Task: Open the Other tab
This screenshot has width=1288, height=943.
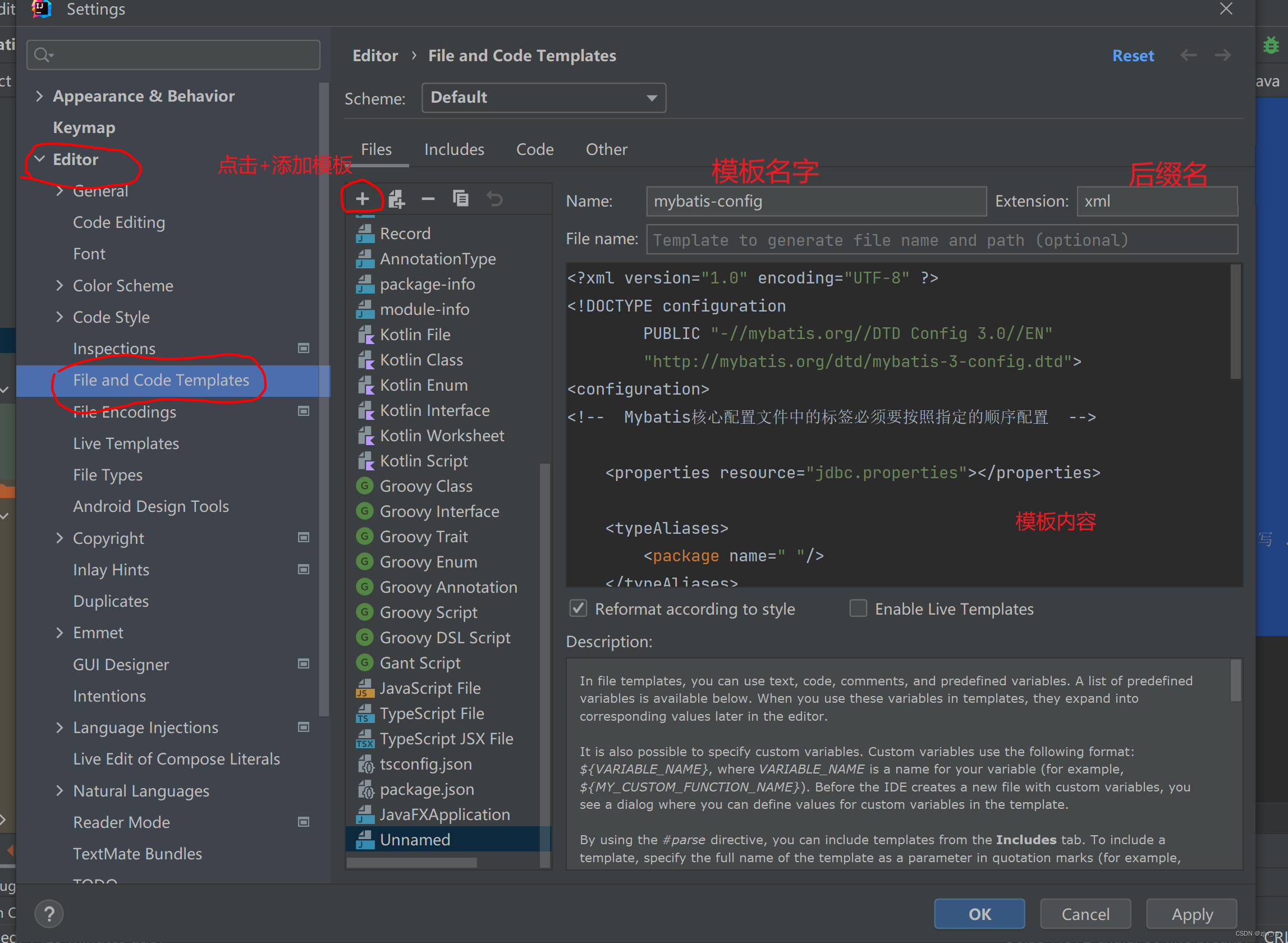Action: [x=606, y=149]
